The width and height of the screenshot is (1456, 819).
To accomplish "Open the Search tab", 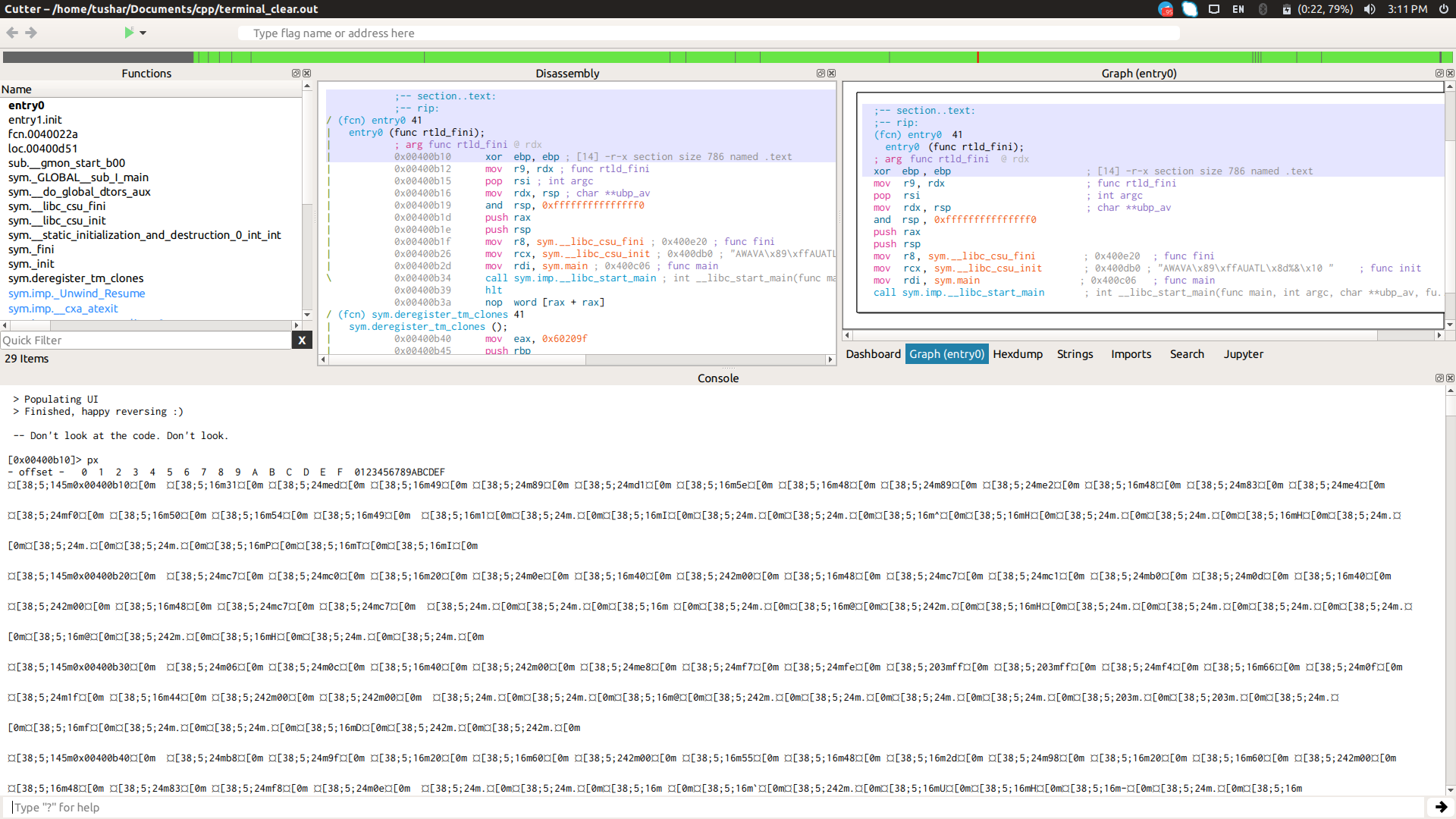I will click(x=1187, y=354).
